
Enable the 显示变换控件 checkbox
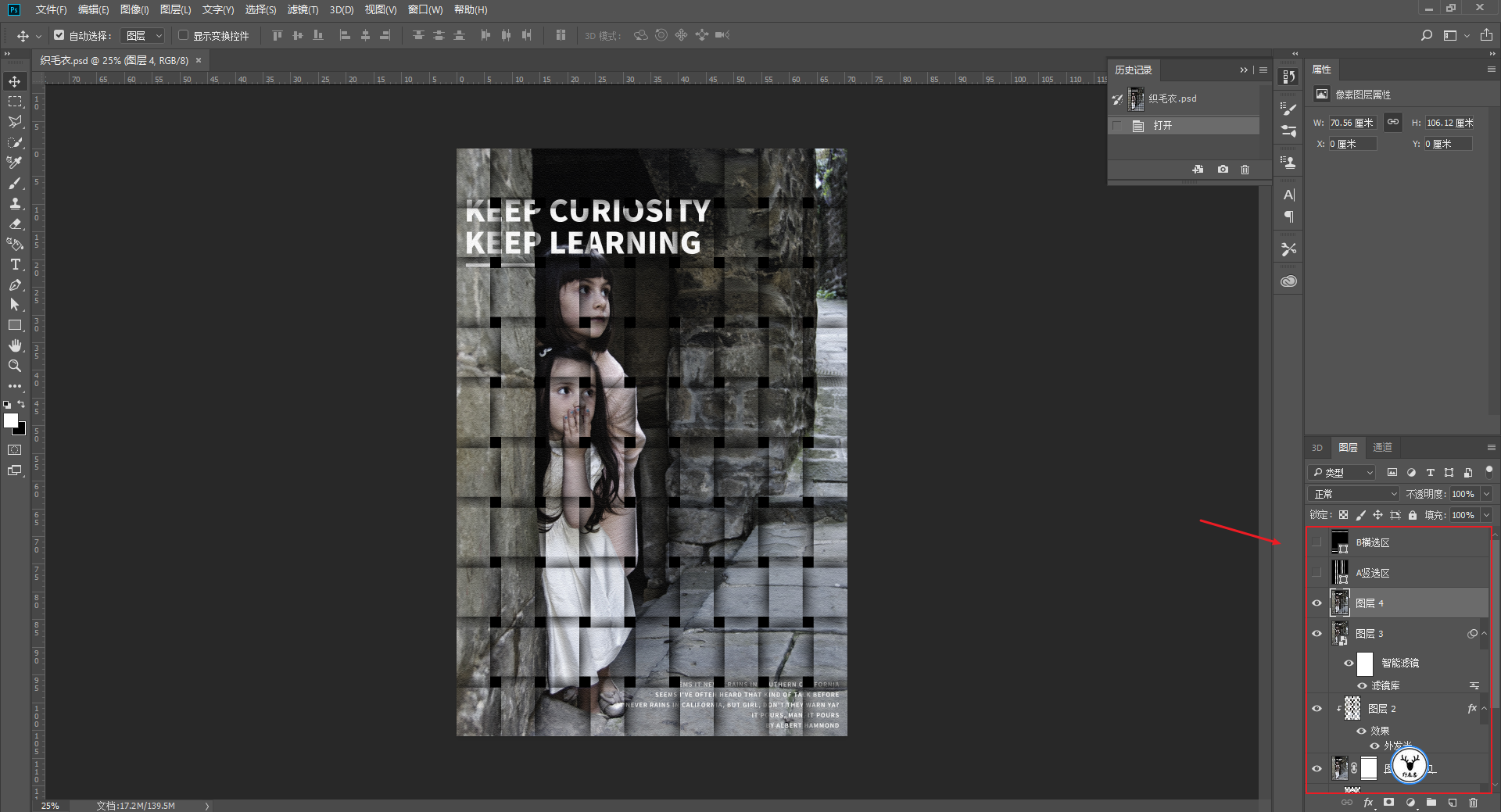click(184, 35)
